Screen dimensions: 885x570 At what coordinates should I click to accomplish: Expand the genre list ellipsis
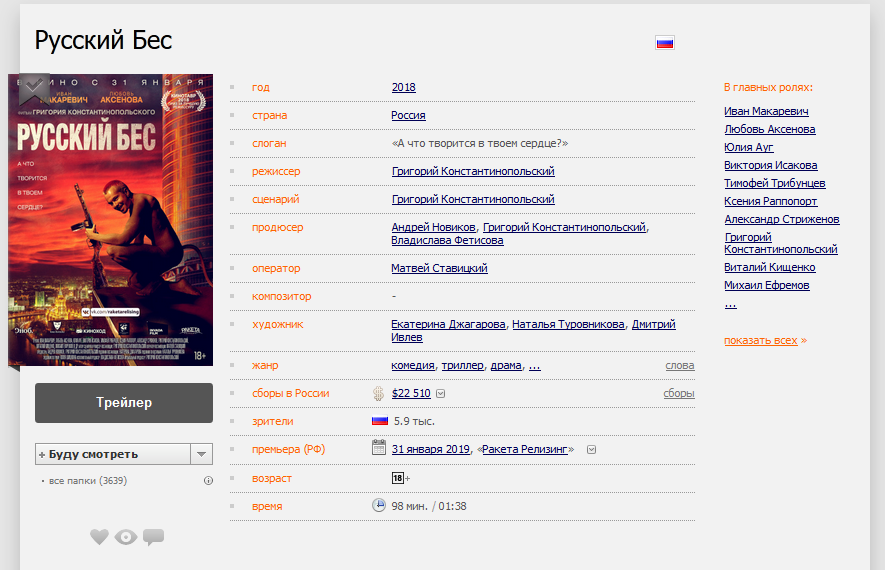[x=534, y=366]
